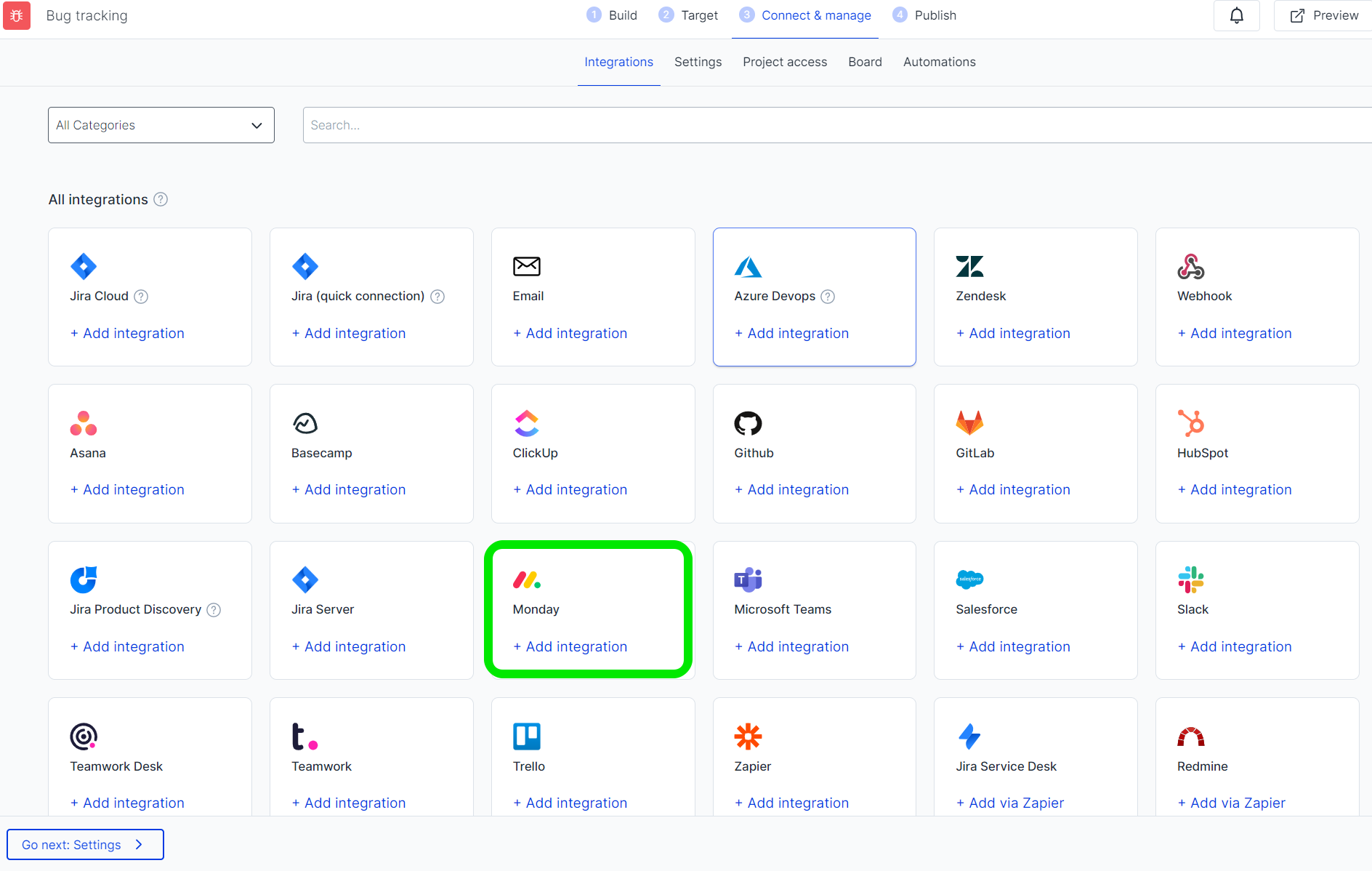Viewport: 1372px width, 871px height.
Task: Select the Connect & manage step
Action: [x=805, y=15]
